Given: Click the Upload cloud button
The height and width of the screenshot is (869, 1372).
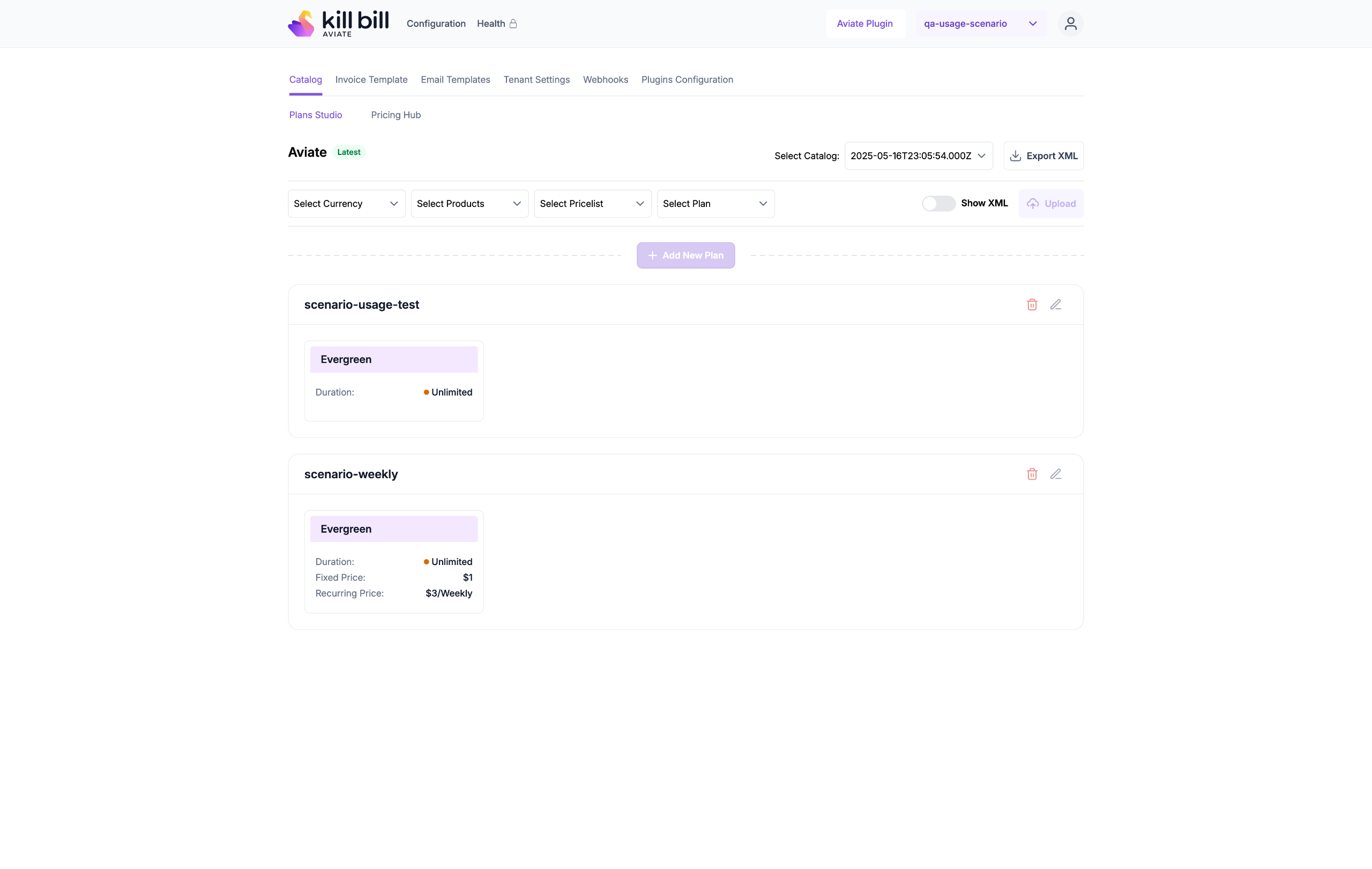Looking at the screenshot, I should coord(1050,203).
